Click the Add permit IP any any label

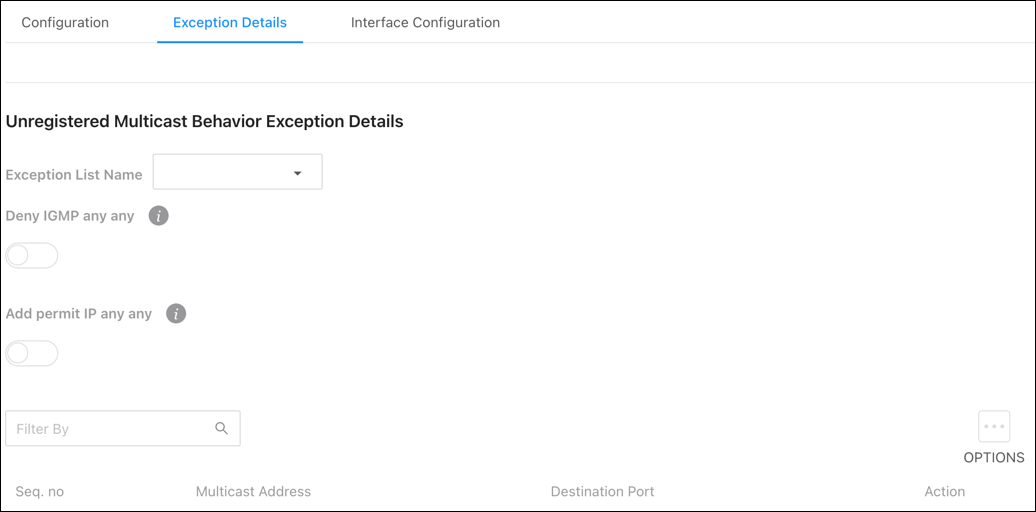[79, 314]
